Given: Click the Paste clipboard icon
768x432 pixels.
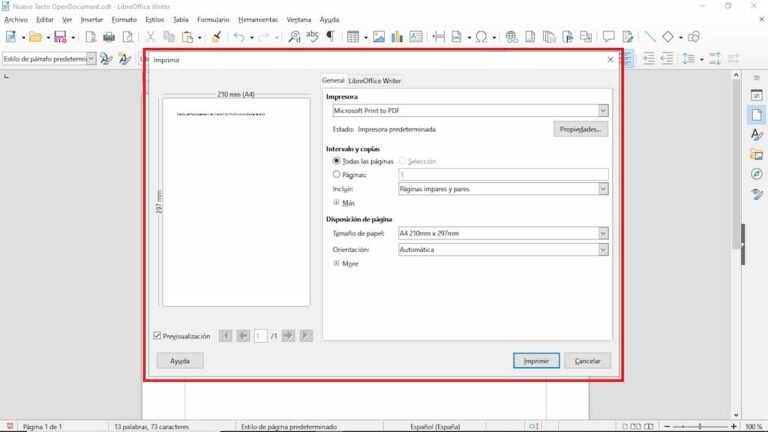Looking at the screenshot, I should click(187, 37).
